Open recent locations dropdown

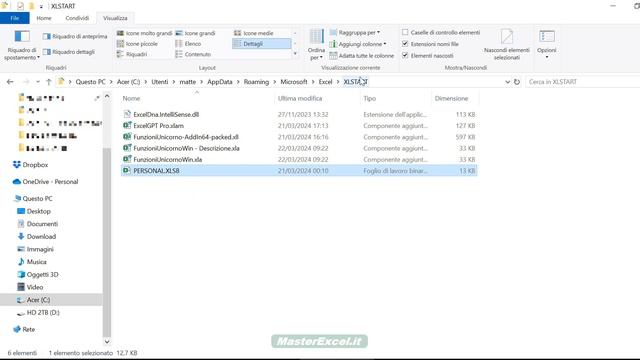click(38, 82)
